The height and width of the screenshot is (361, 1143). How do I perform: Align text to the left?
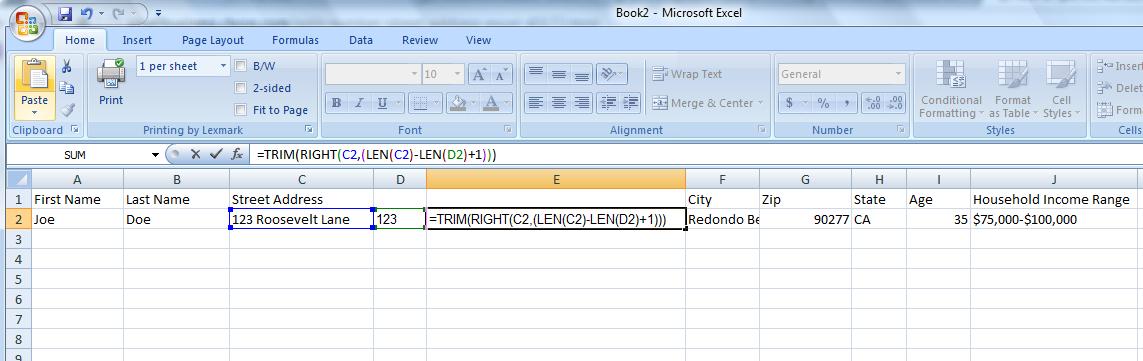click(x=536, y=104)
